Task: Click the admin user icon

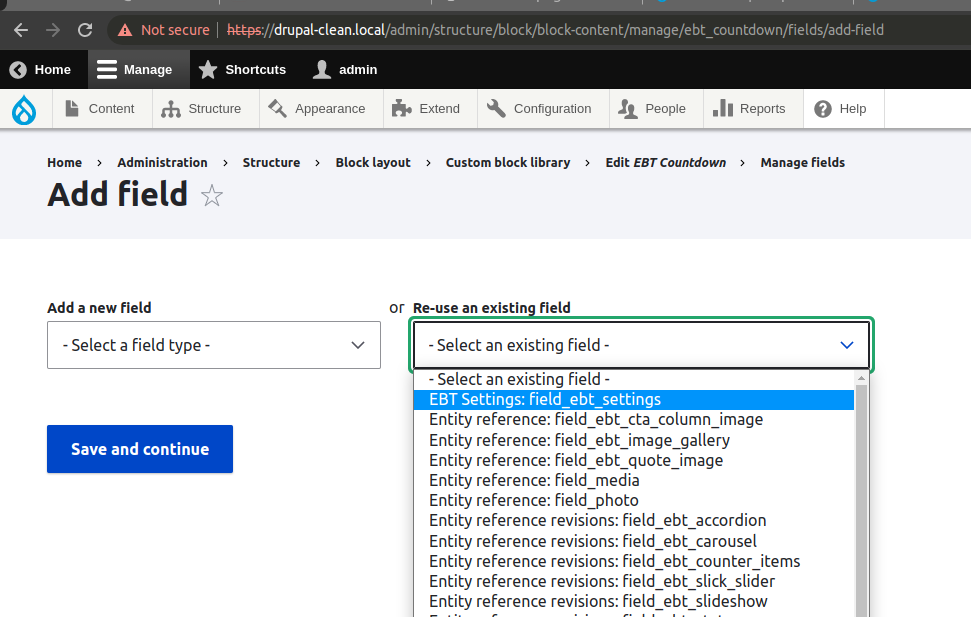Action: (322, 69)
